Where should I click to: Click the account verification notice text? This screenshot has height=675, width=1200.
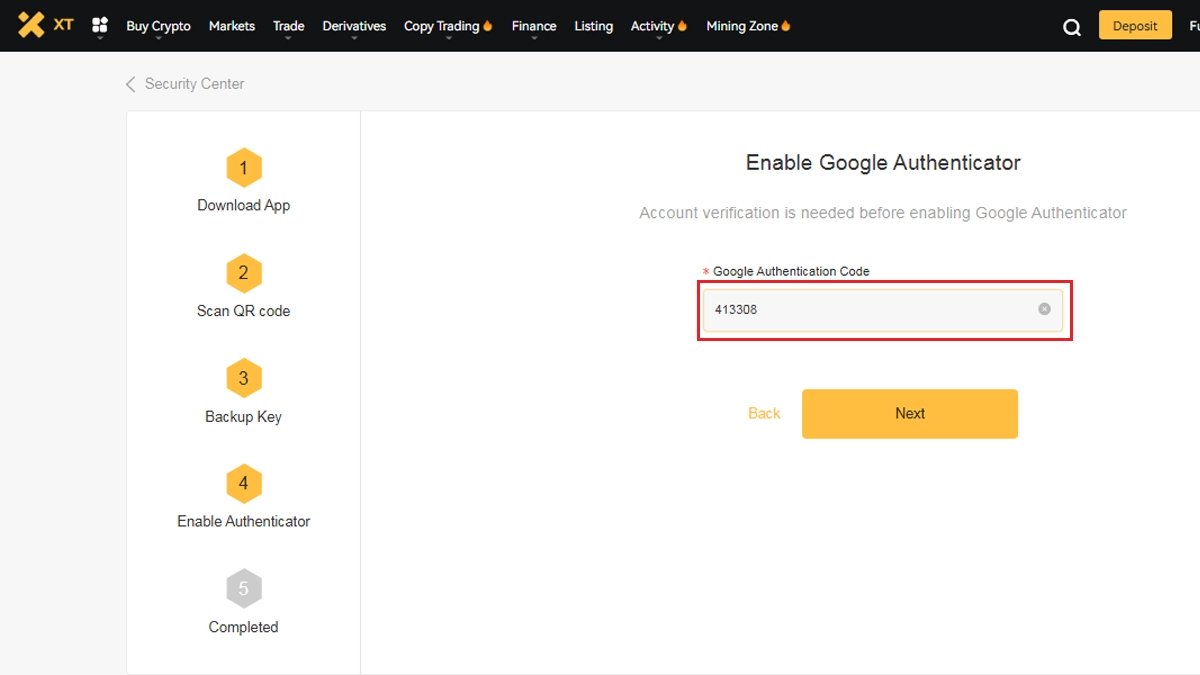point(883,213)
